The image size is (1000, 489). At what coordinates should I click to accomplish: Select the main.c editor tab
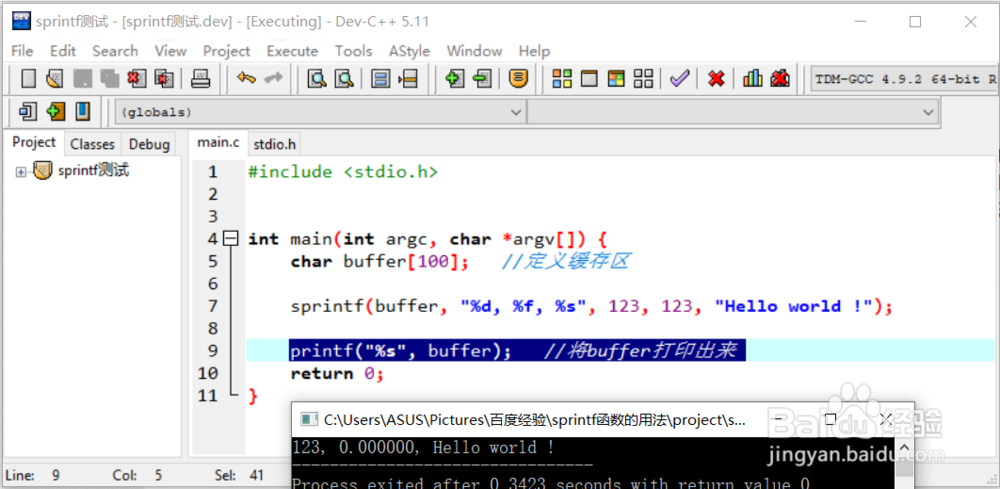click(218, 142)
